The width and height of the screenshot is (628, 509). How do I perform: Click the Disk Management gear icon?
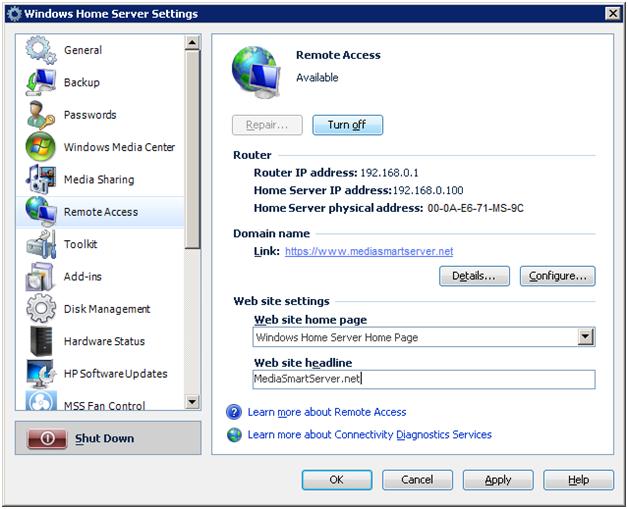tap(40, 308)
